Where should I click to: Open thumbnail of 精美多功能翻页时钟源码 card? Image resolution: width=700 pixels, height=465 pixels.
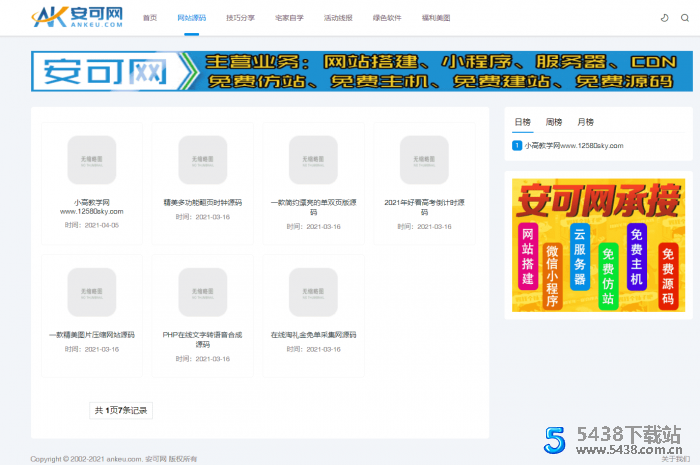[x=203, y=160]
